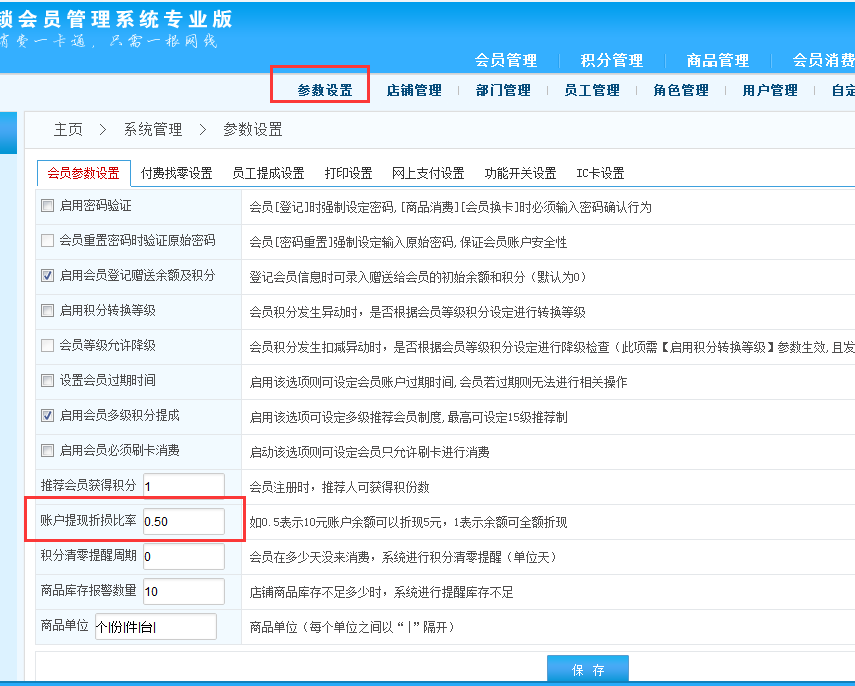Open 功能开关设置 tab
The height and width of the screenshot is (686, 855).
coord(520,173)
